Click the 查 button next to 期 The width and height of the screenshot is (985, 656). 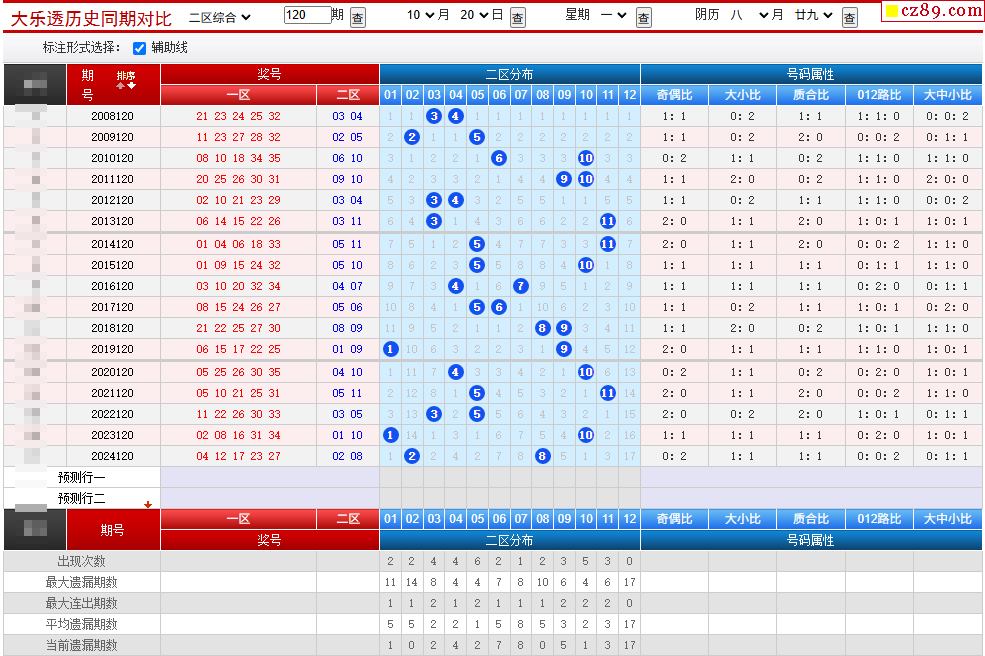point(358,18)
